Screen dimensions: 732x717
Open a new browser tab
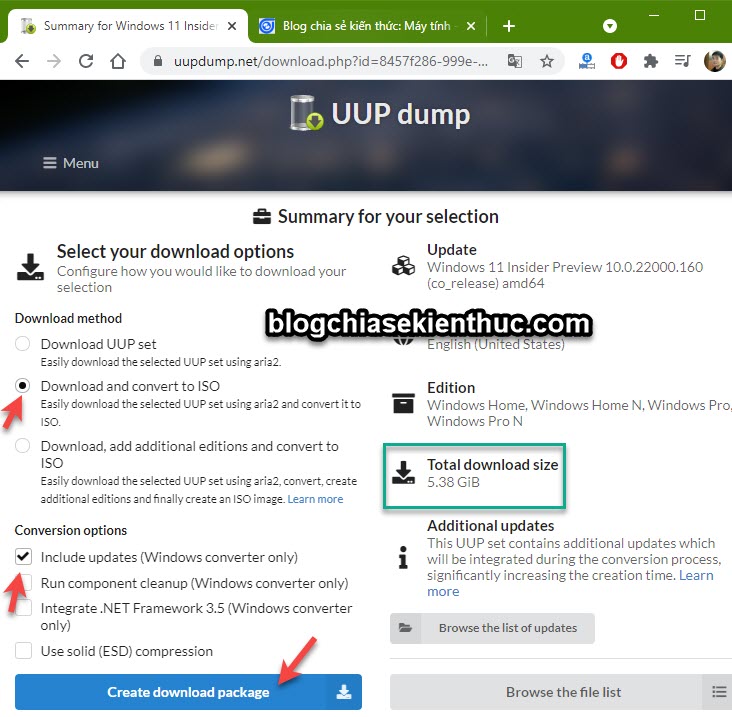pyautogui.click(x=509, y=26)
